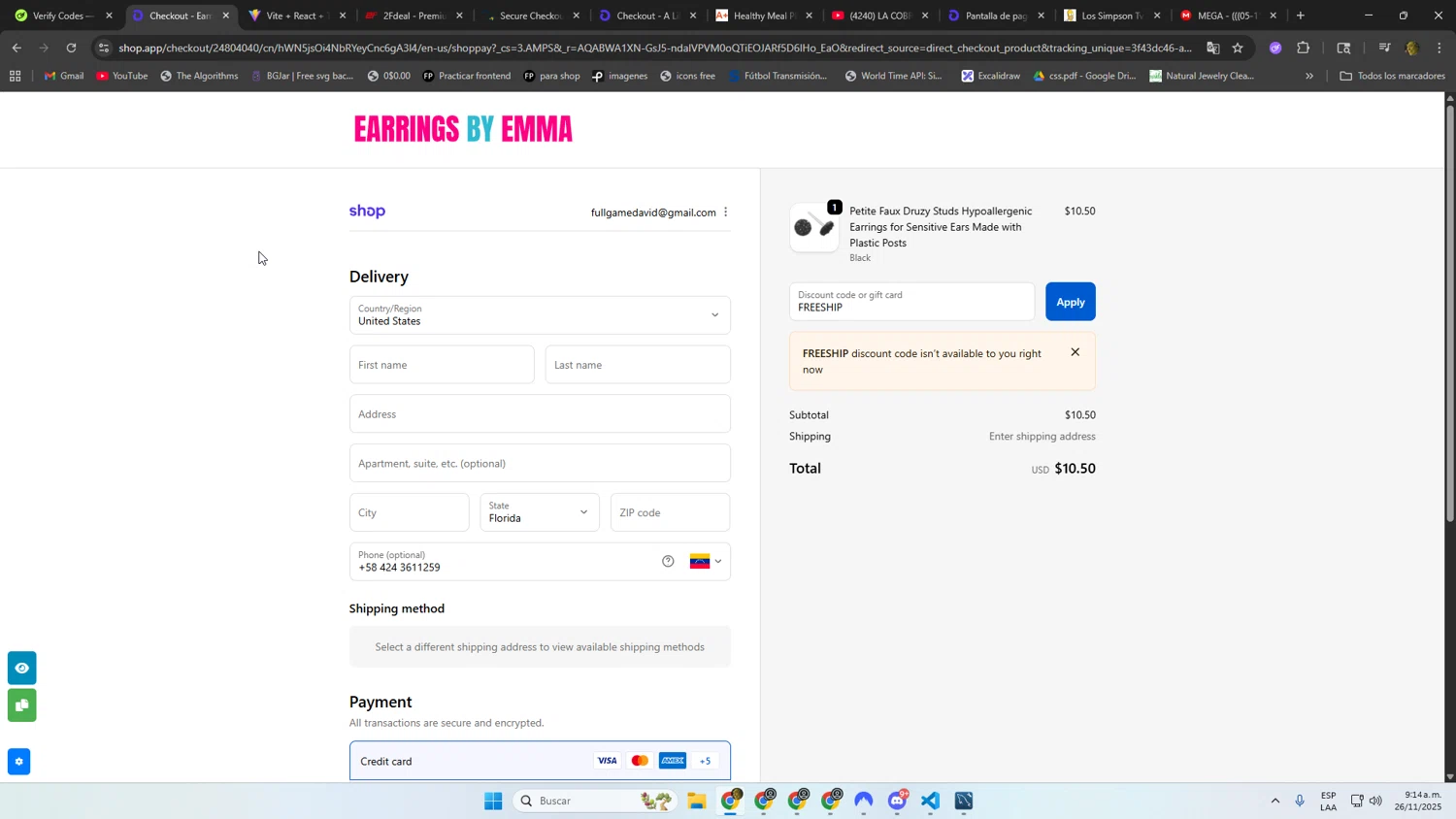Show the +5 more card brands
Image resolution: width=1456 pixels, height=819 pixels.
(x=706, y=761)
